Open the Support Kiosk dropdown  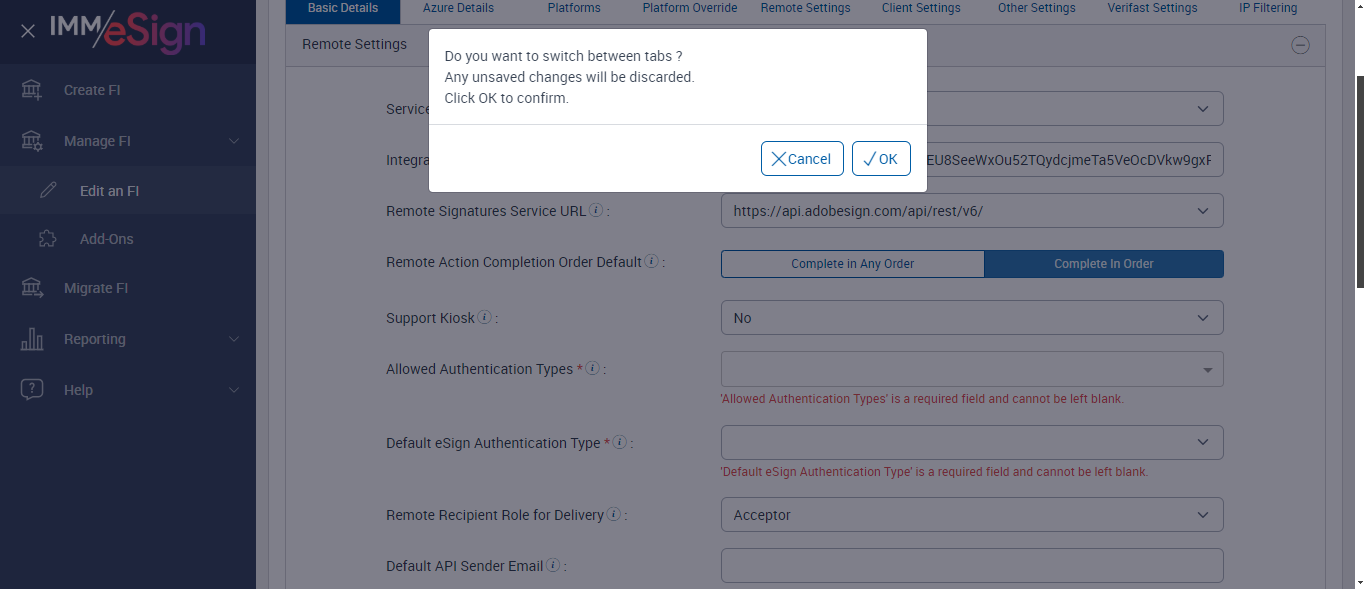[971, 318]
